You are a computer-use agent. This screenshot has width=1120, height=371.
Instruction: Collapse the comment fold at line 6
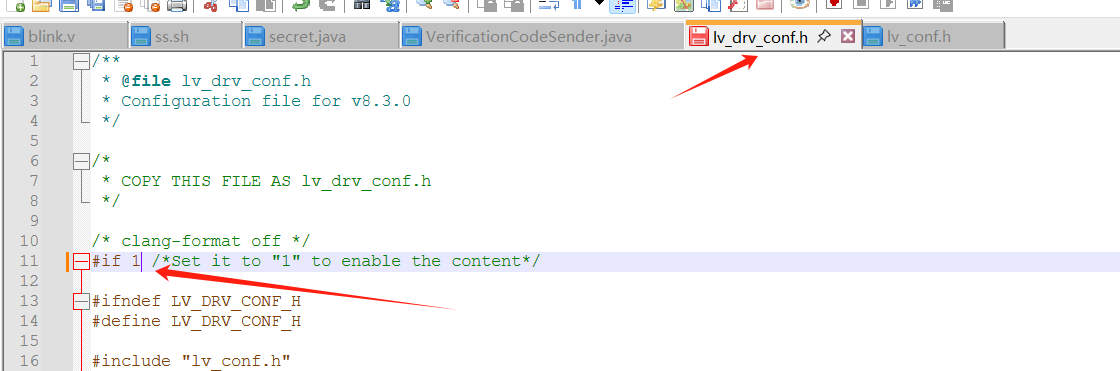81,162
